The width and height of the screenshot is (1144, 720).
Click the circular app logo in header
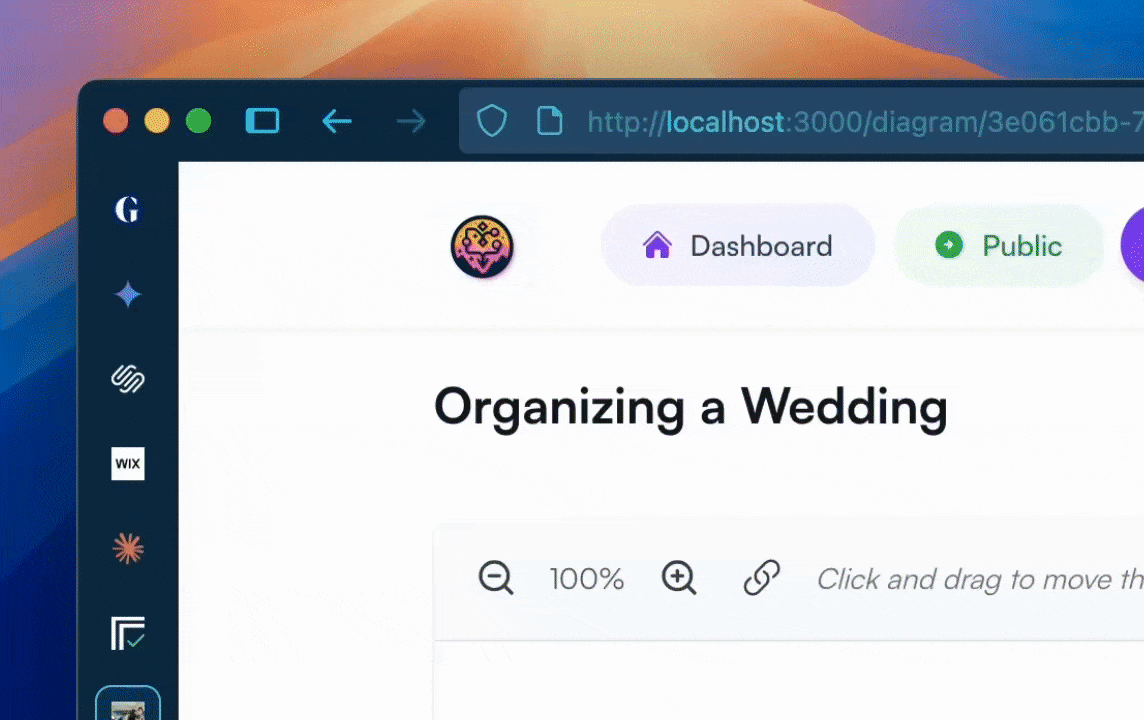[482, 246]
